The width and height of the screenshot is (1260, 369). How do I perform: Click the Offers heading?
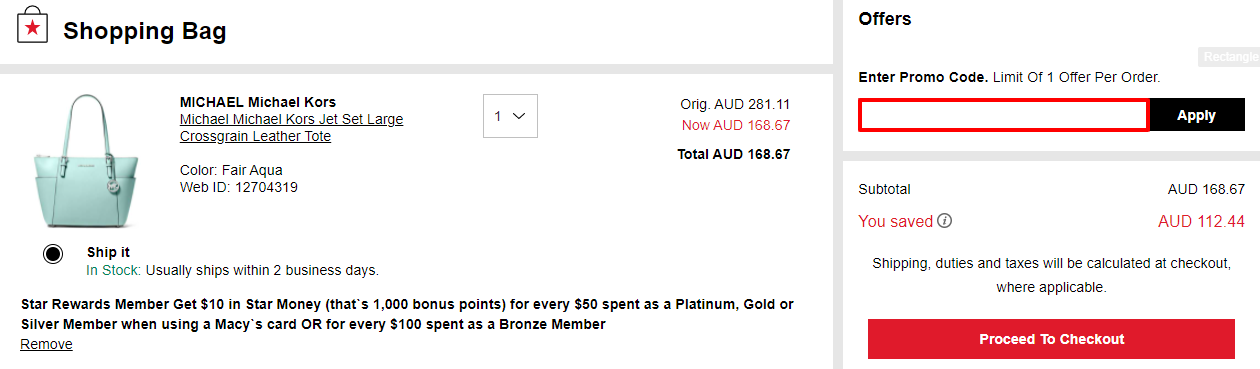pos(885,19)
